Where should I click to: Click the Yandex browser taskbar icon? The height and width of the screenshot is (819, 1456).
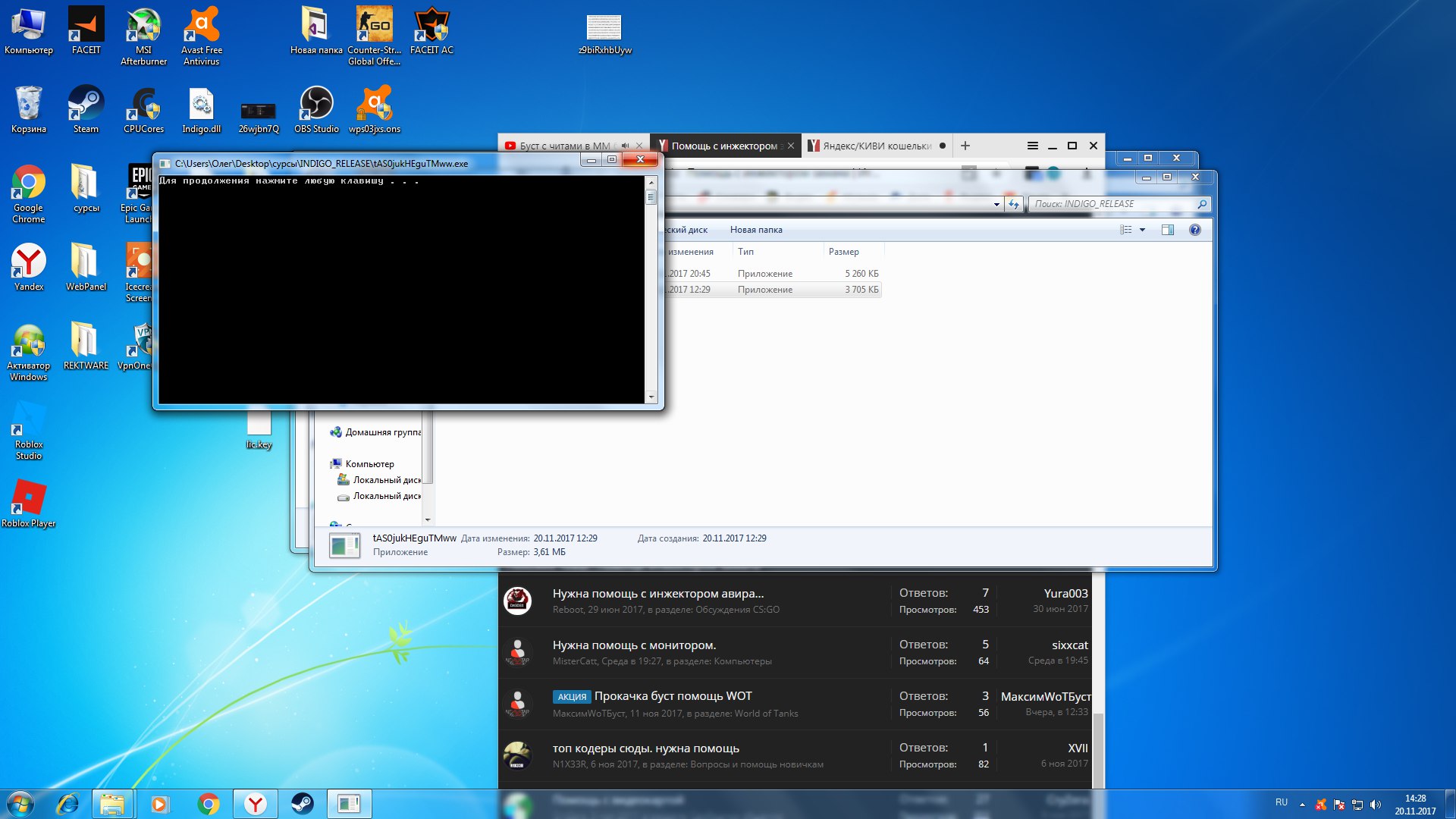point(256,804)
